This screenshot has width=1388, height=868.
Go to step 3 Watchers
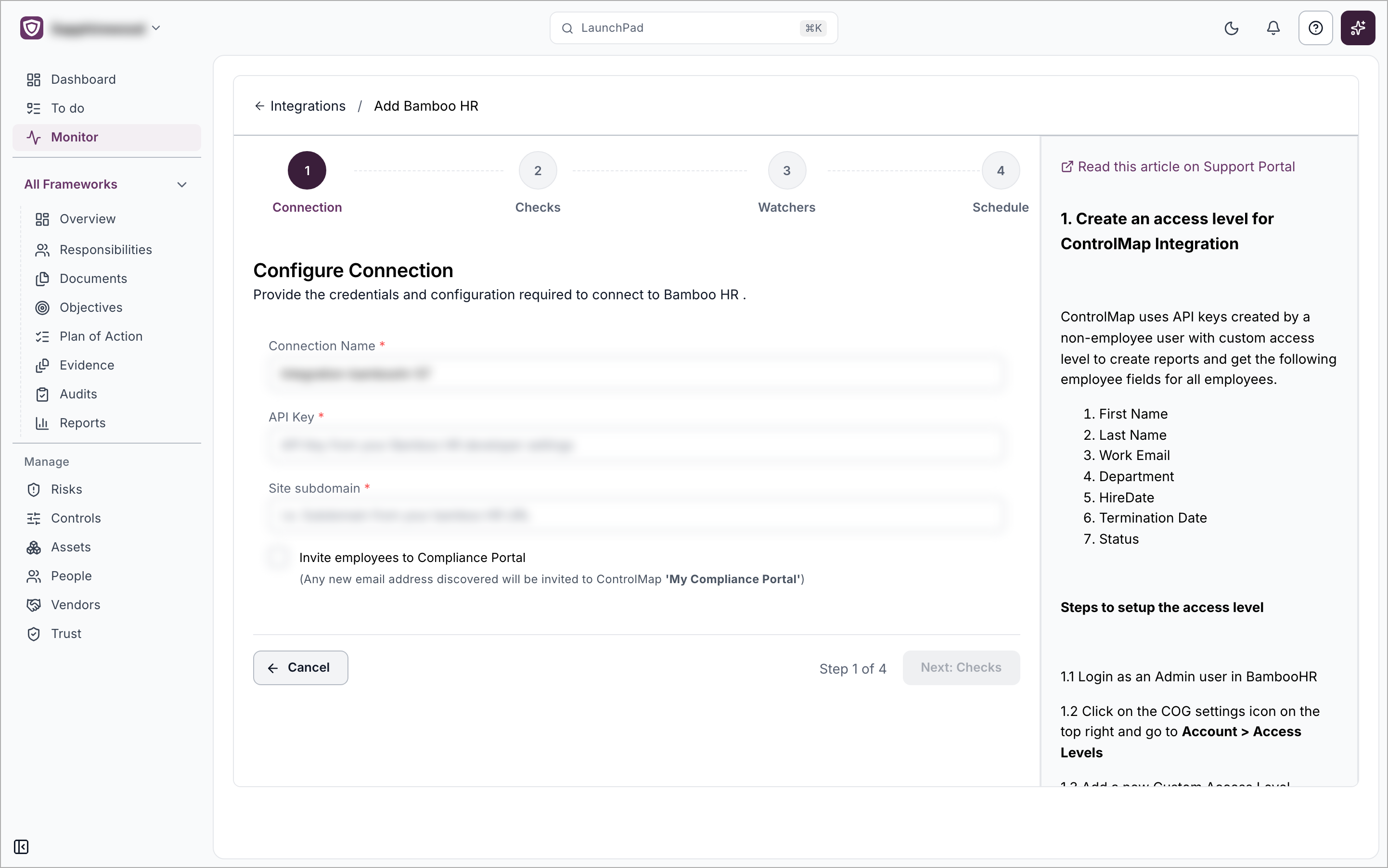tap(787, 170)
